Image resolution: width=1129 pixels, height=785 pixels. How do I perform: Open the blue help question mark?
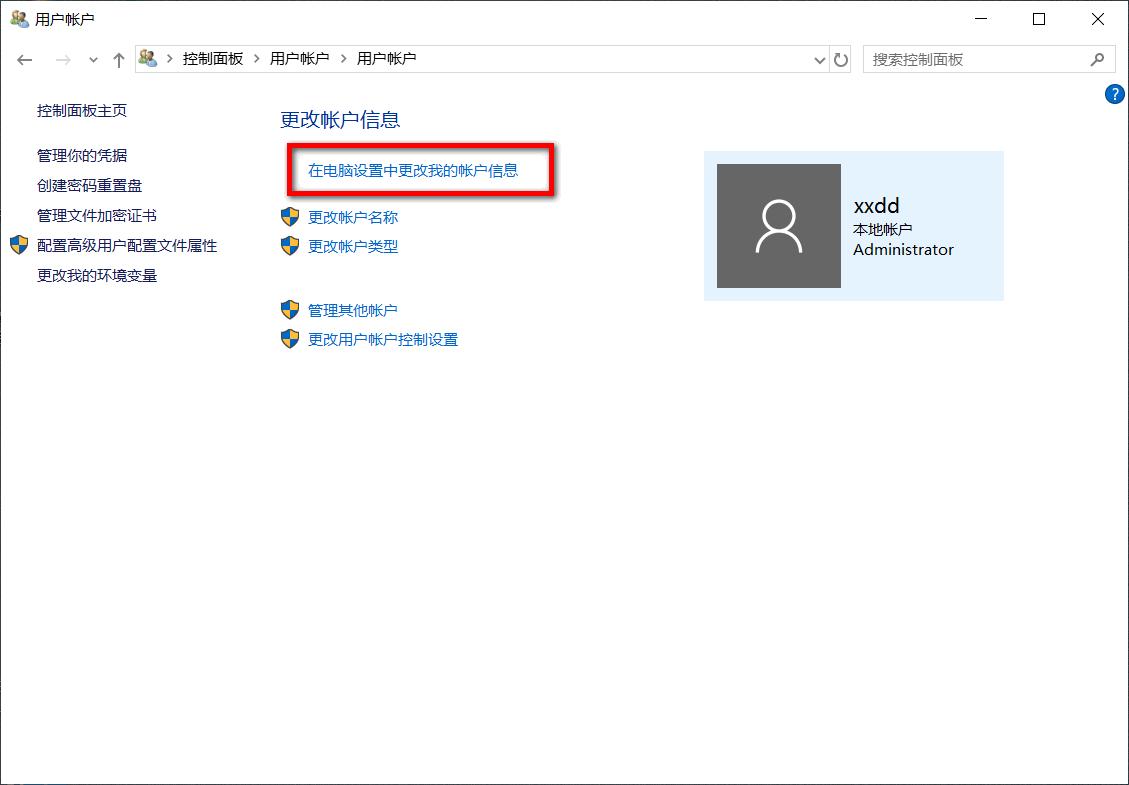[1114, 94]
